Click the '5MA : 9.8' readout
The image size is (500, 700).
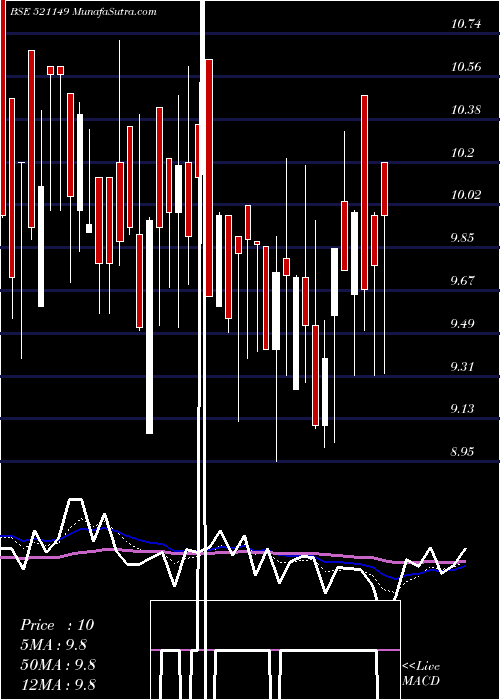[x=54, y=645]
